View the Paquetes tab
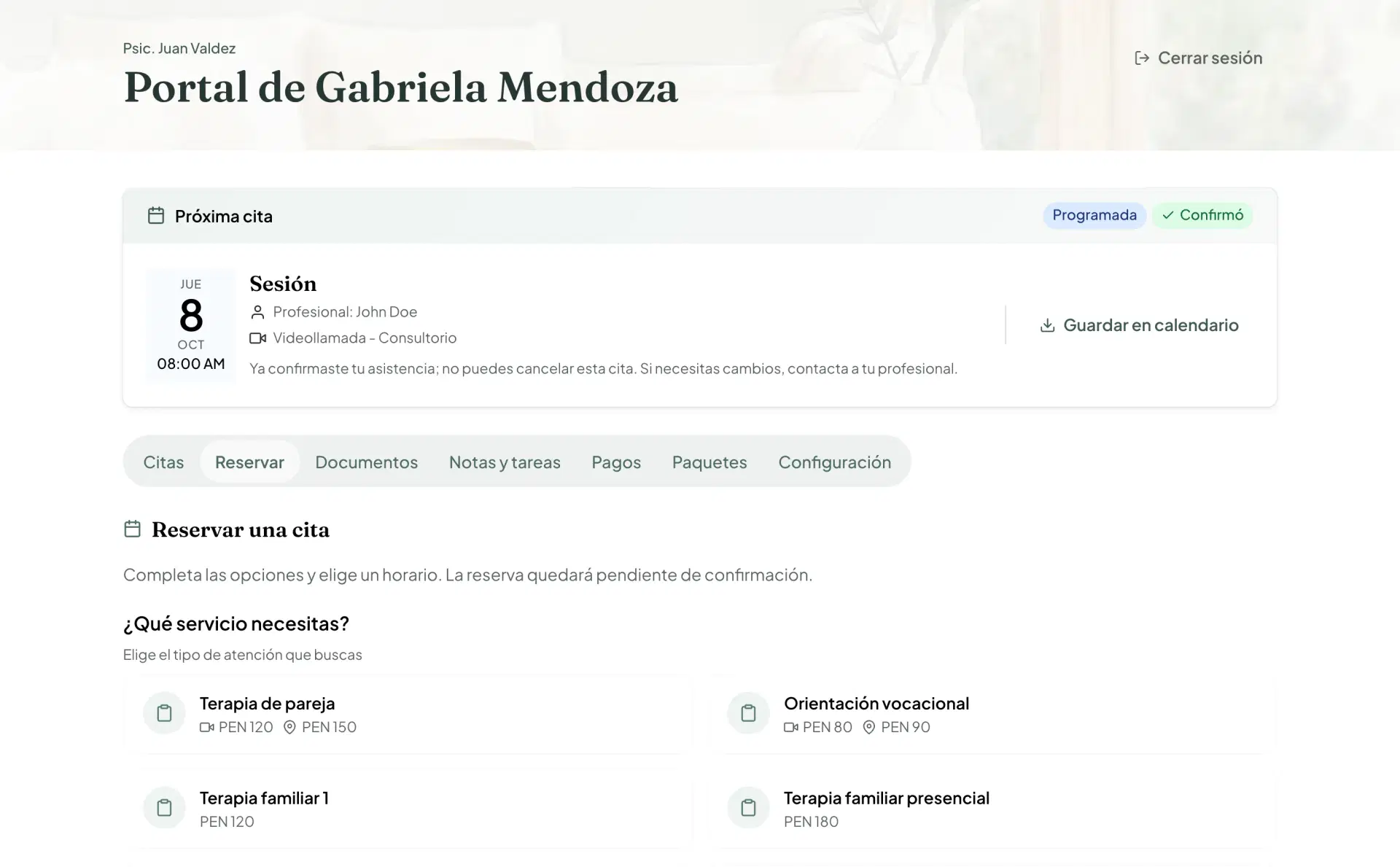The height and width of the screenshot is (867, 1400). point(709,462)
